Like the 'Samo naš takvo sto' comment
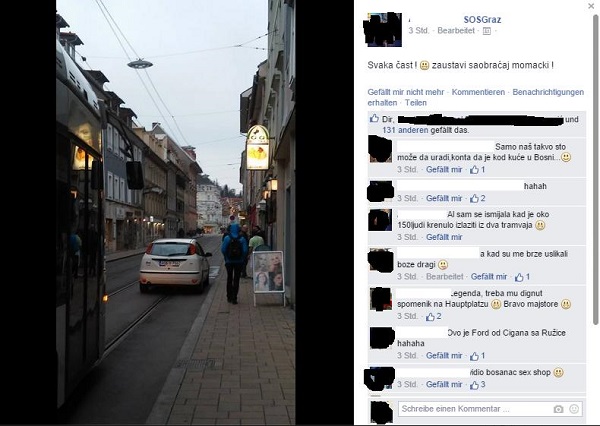Image resolution: width=600 pixels, height=426 pixels. click(444, 170)
